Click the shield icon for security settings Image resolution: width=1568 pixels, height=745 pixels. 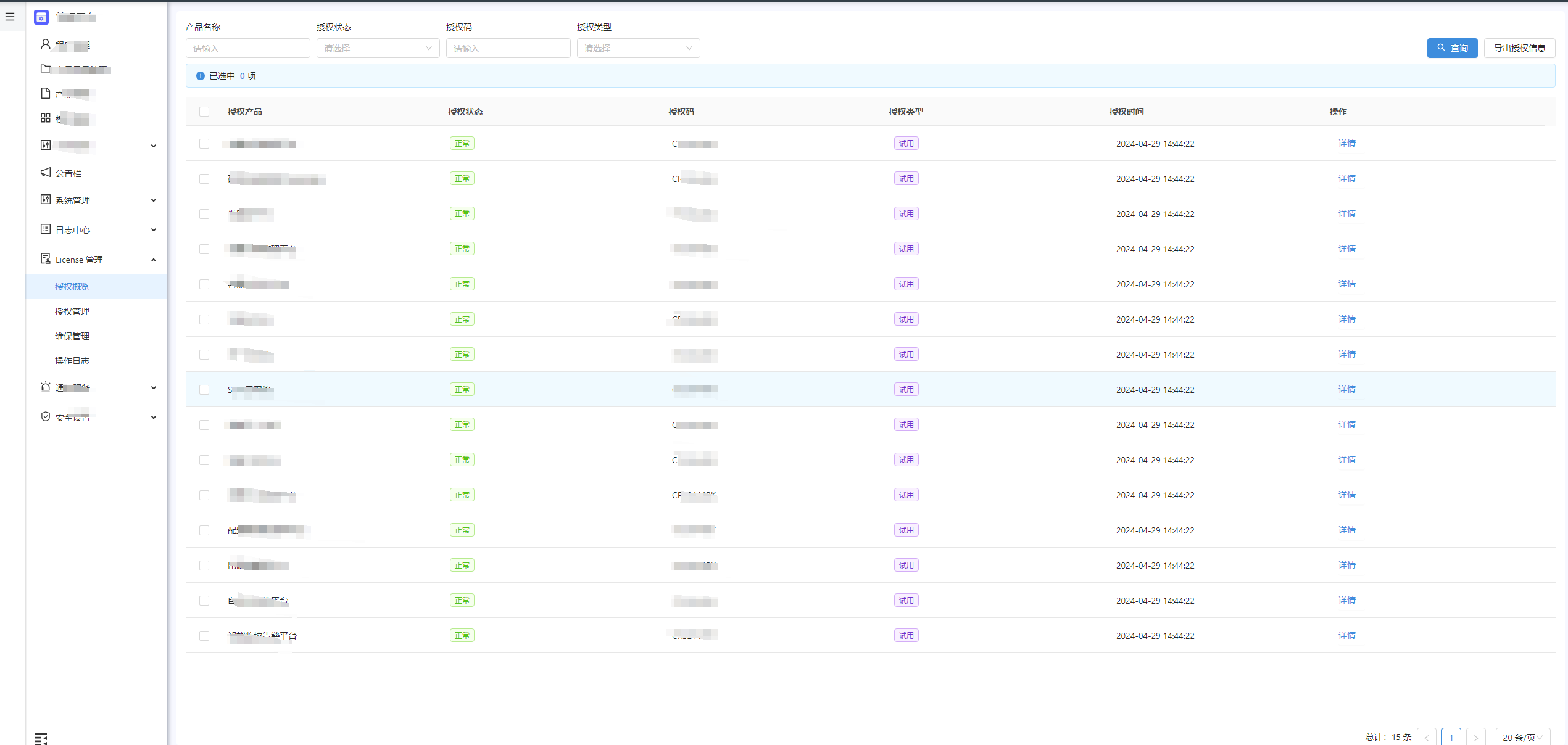pos(46,416)
